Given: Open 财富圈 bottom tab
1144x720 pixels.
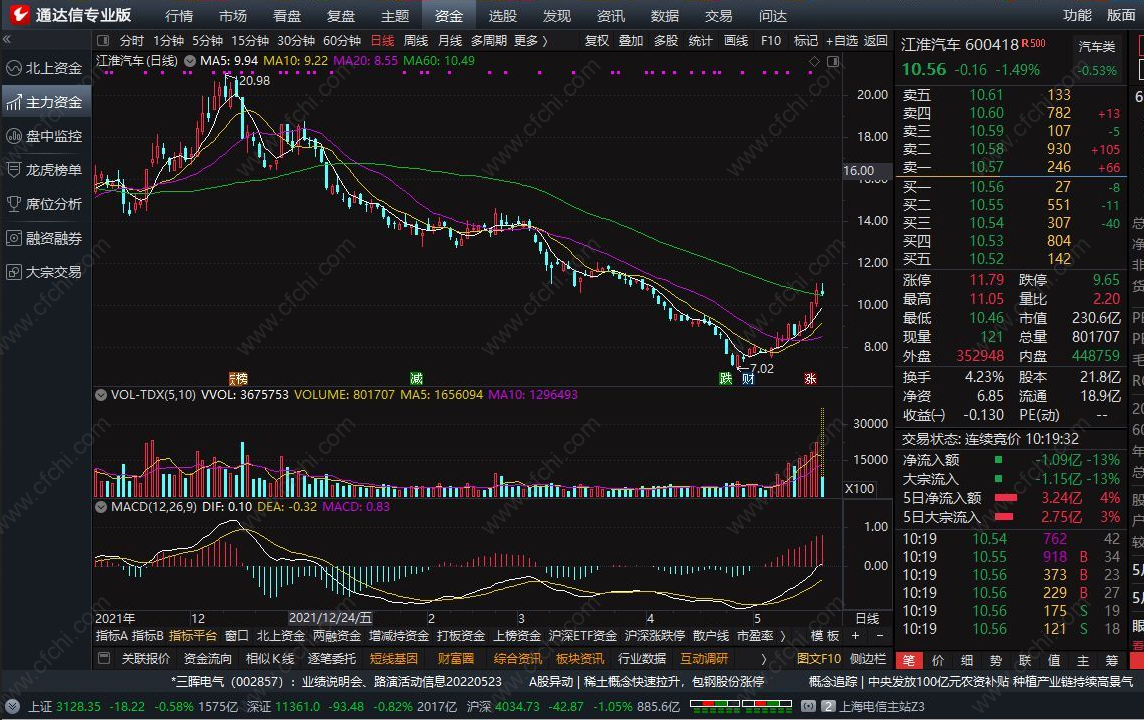Looking at the screenshot, I should pyautogui.click(x=455, y=659).
